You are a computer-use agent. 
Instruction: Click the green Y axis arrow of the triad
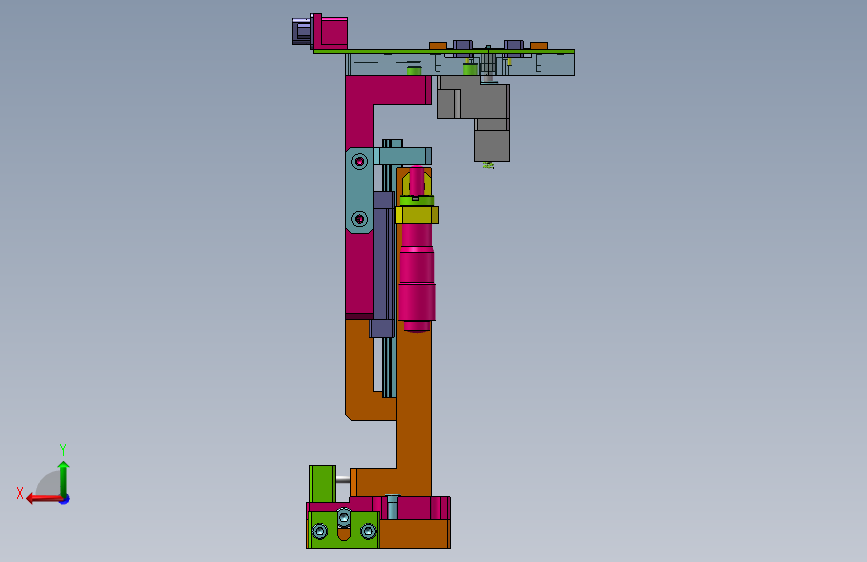point(64,478)
